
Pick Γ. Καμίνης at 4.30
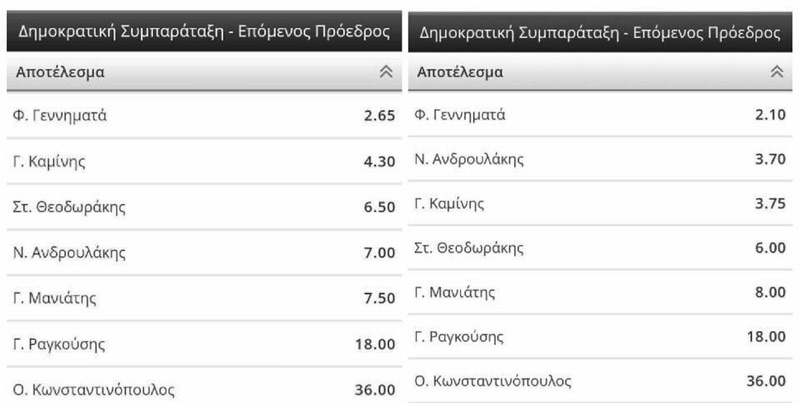(x=379, y=161)
